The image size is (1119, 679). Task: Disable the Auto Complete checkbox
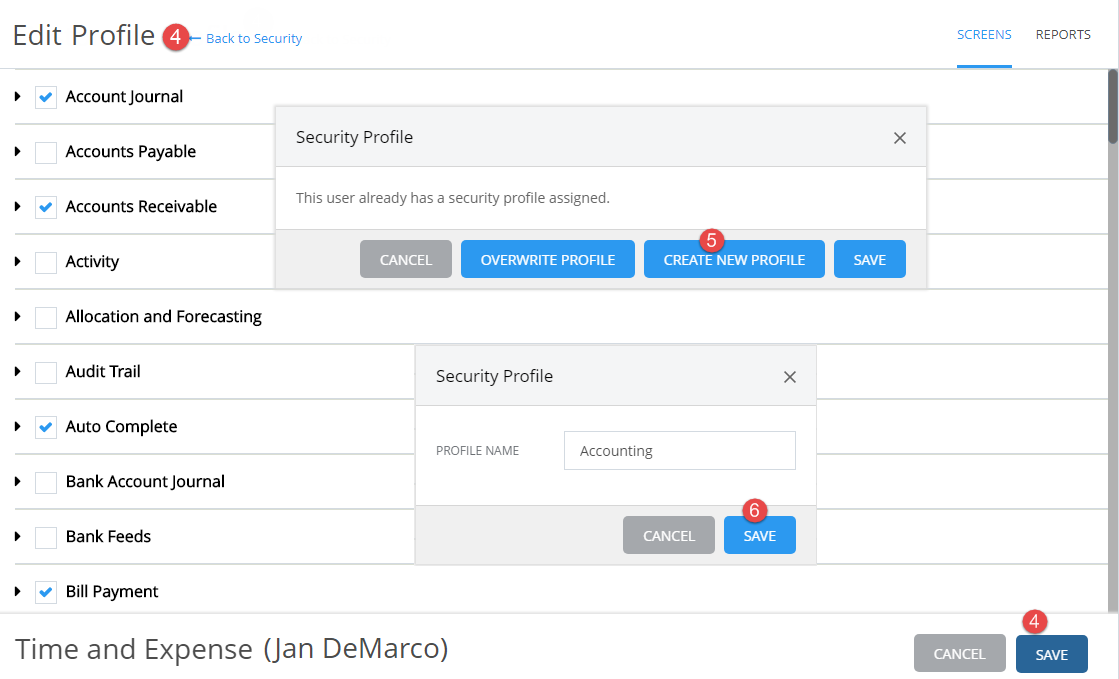pos(46,427)
